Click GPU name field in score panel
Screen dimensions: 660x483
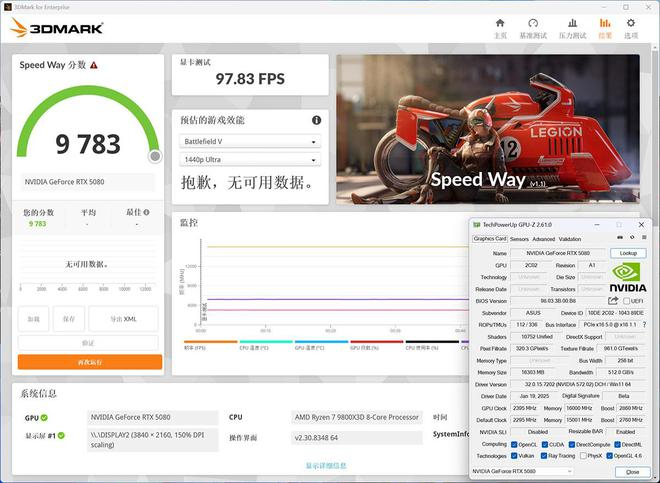[x=88, y=182]
